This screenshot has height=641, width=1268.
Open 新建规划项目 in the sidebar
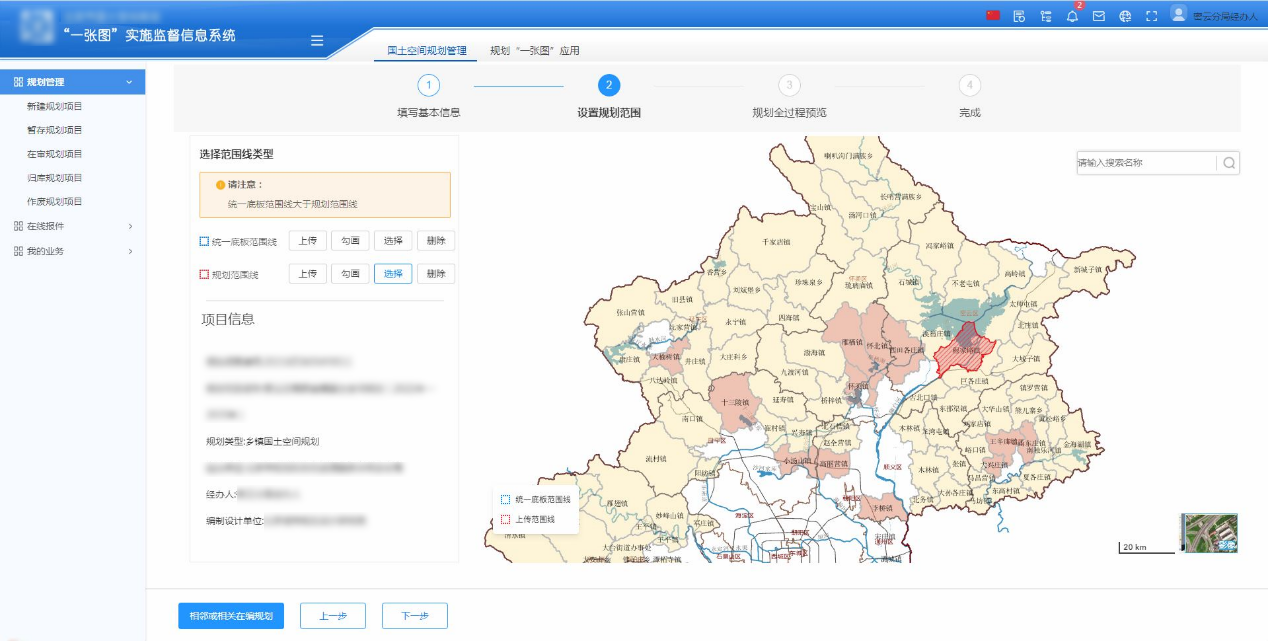[54, 106]
